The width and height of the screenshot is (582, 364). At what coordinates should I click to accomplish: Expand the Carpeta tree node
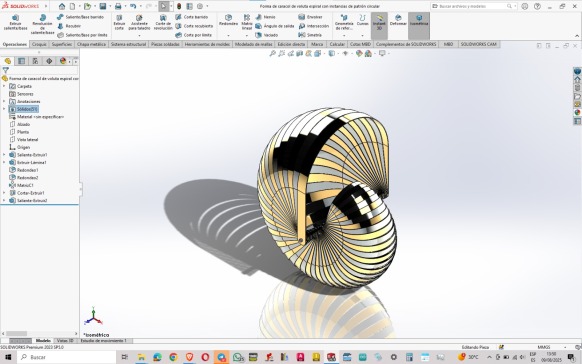click(x=4, y=86)
